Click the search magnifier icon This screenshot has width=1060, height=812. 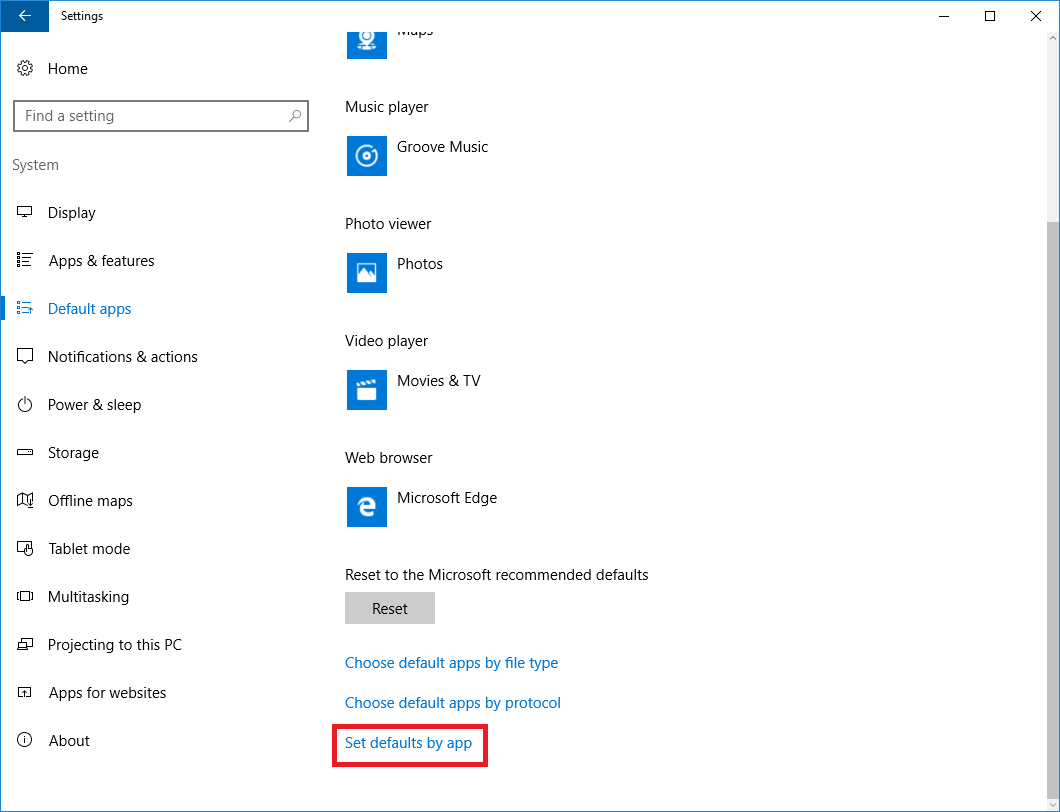pyautogui.click(x=295, y=116)
